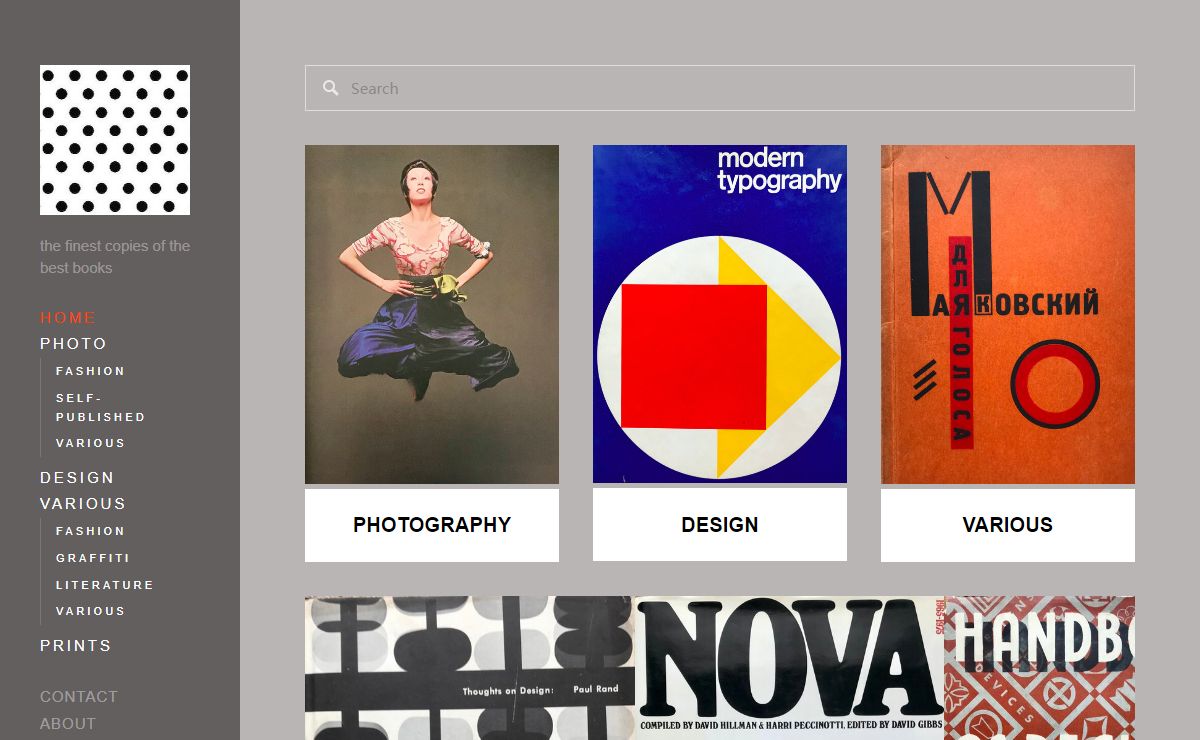
Task: Click the polka dot logo image
Action: pos(115,140)
